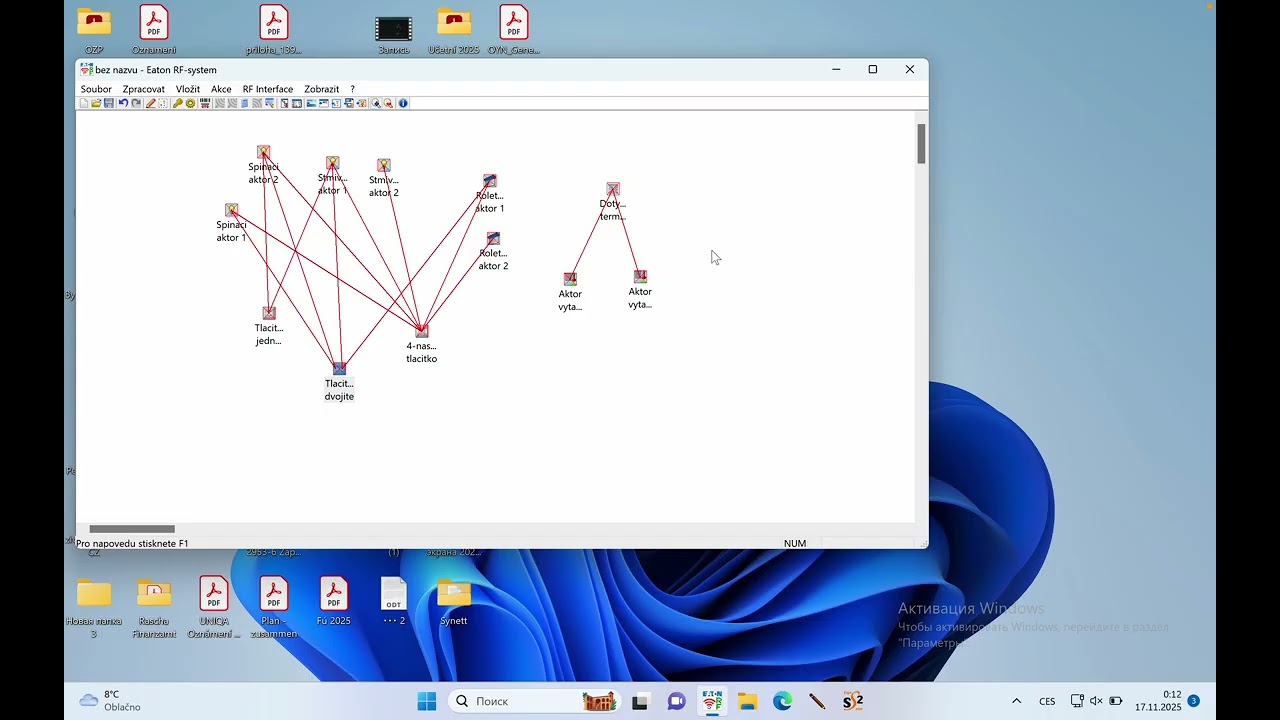Open Eaton RF-system from the taskbar
The image size is (1280, 720).
712,701
